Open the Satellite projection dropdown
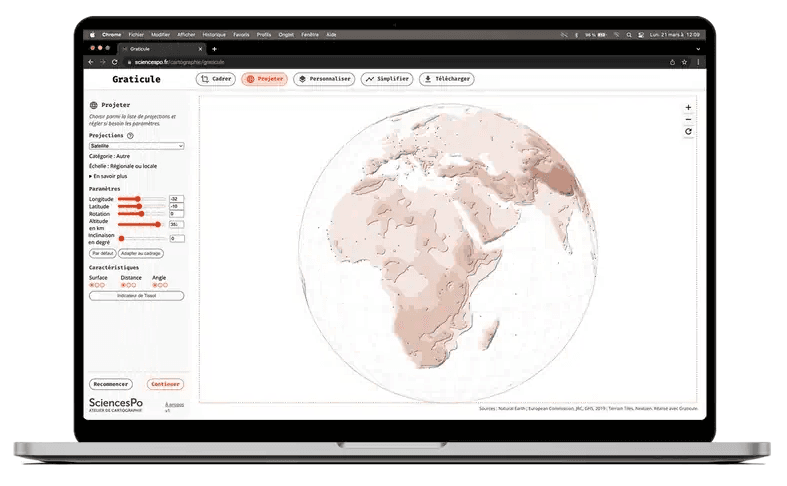 click(136, 146)
